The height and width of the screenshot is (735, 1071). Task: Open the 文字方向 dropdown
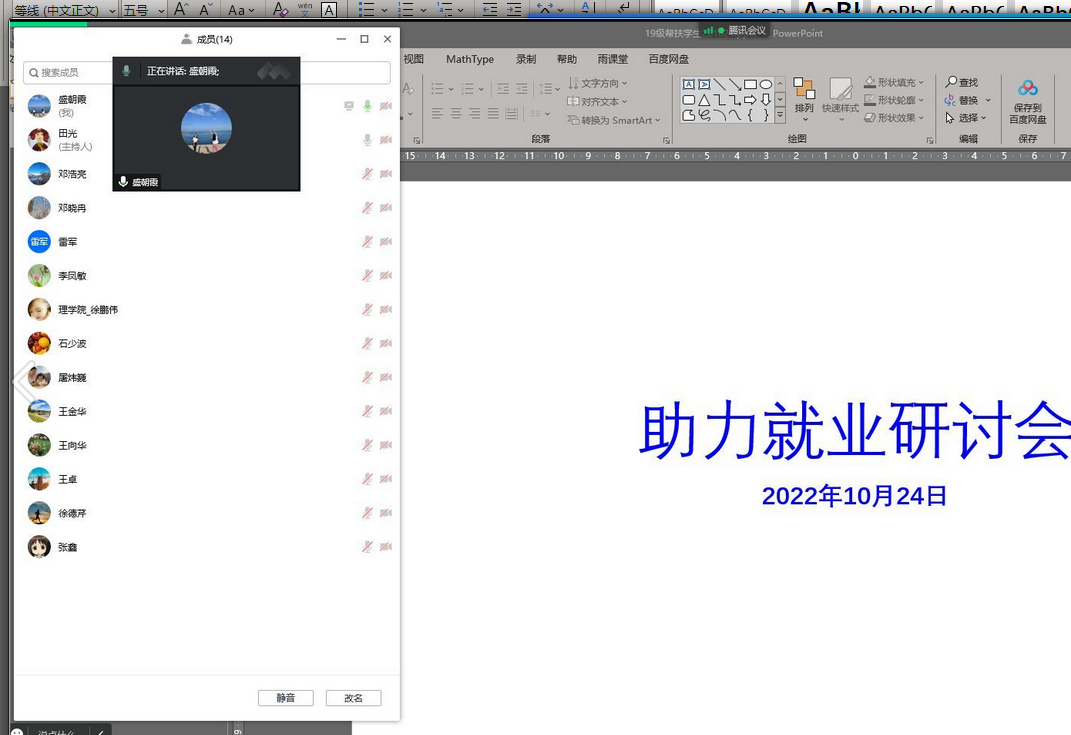click(600, 83)
